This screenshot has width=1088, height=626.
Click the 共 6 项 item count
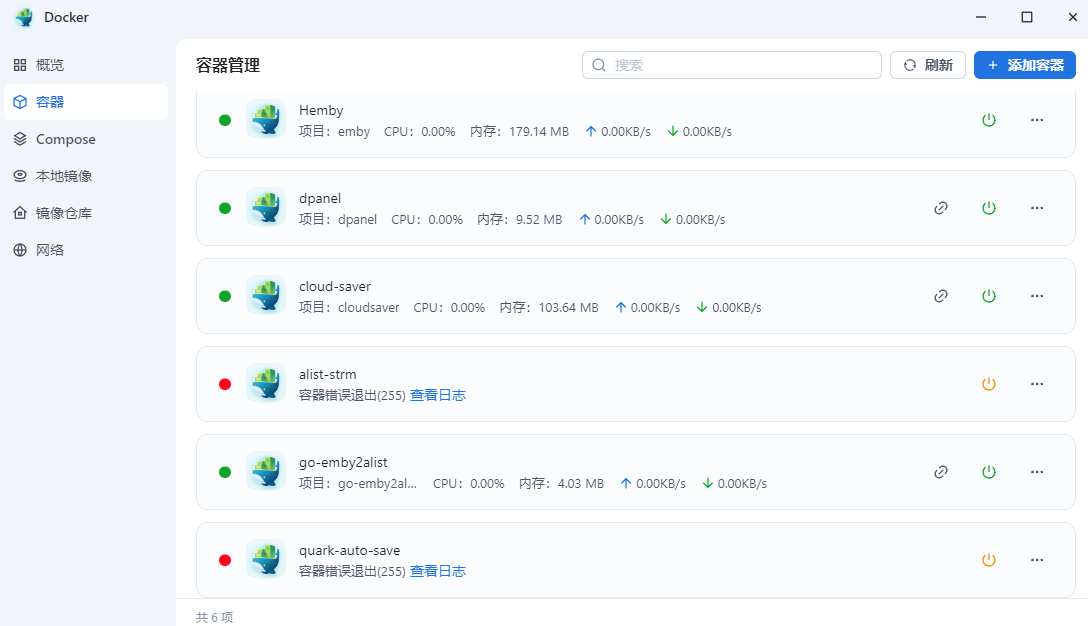[x=214, y=617]
